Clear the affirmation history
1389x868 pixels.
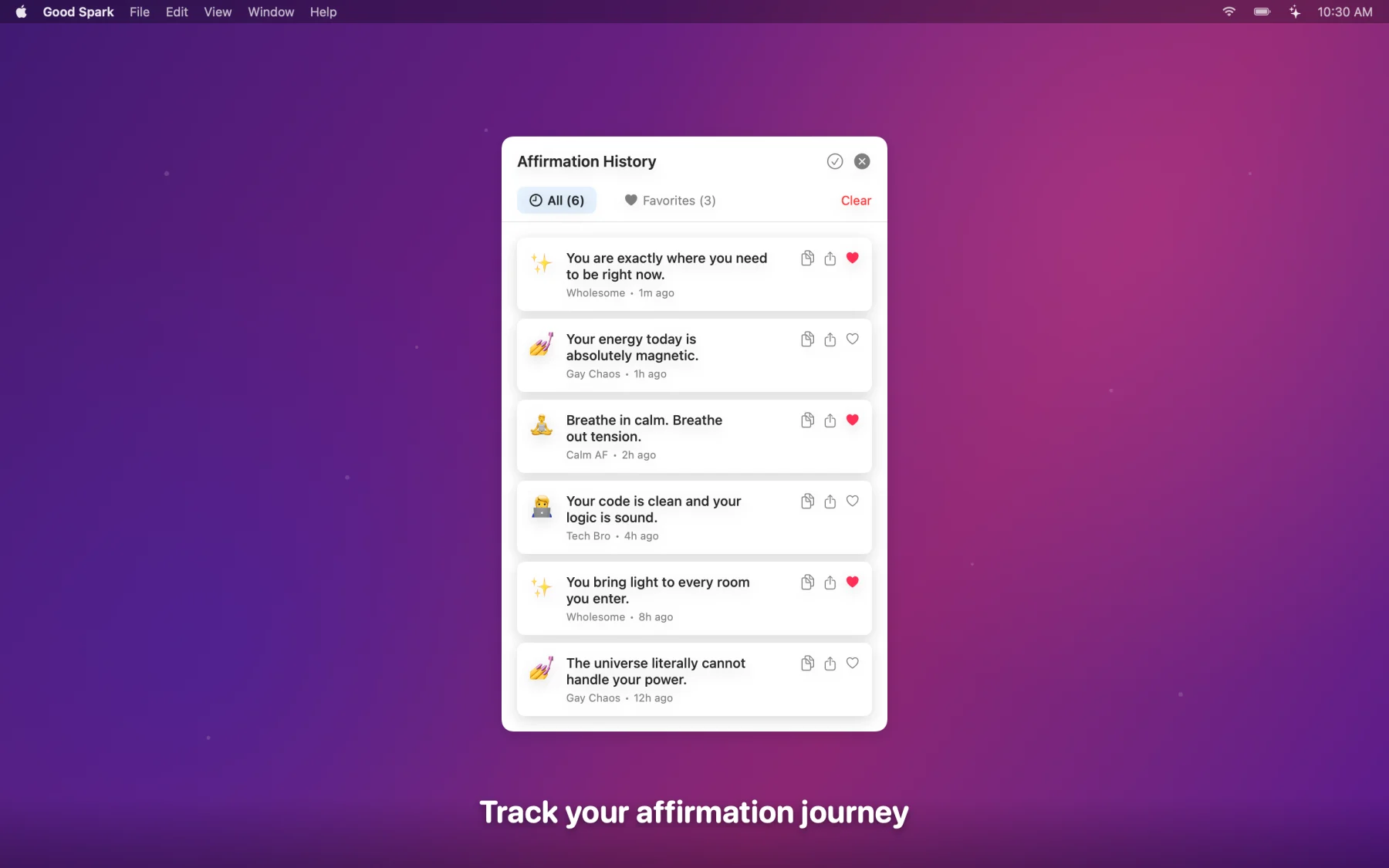pos(856,201)
